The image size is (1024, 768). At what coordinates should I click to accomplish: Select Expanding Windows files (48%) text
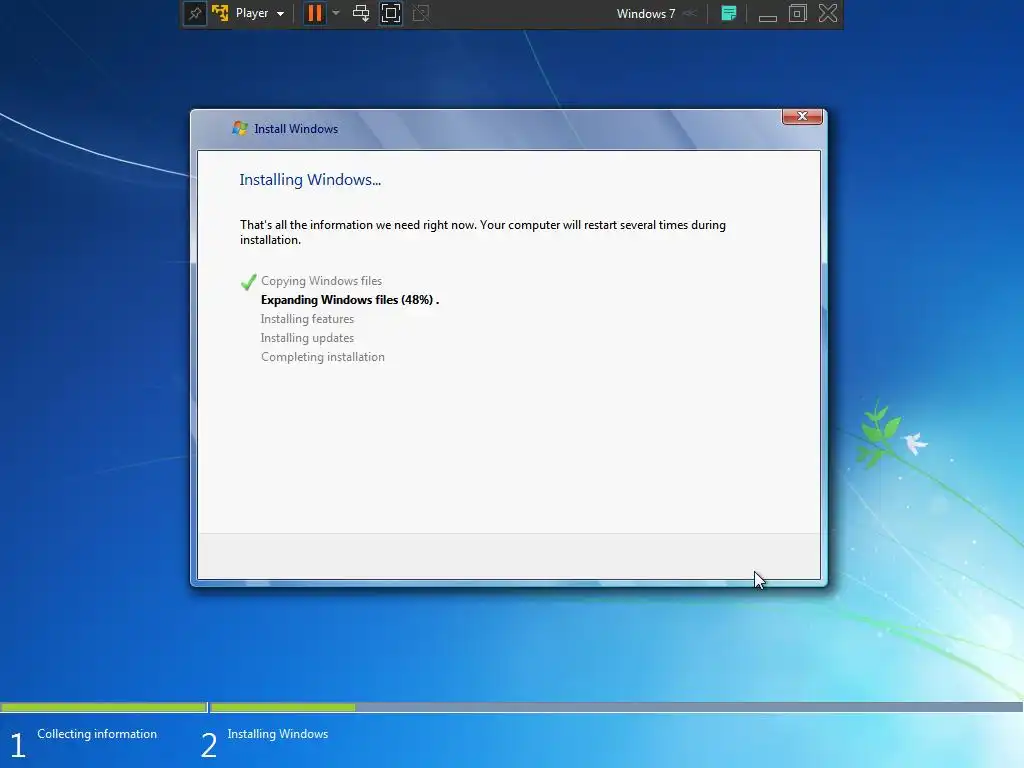pyautogui.click(x=350, y=300)
